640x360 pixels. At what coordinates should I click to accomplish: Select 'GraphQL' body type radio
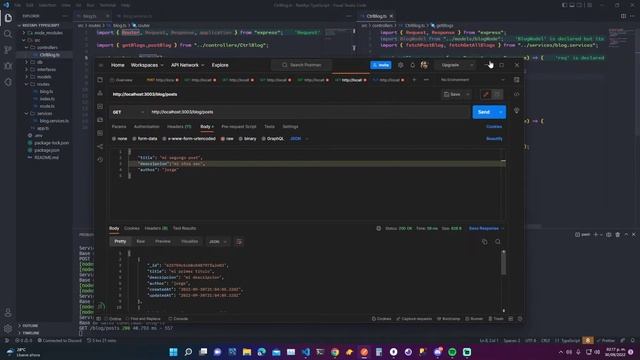pyautogui.click(x=263, y=139)
